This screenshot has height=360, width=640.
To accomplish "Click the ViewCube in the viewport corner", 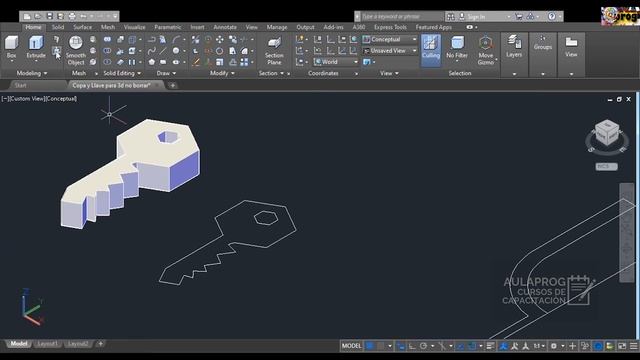I will coord(607,133).
